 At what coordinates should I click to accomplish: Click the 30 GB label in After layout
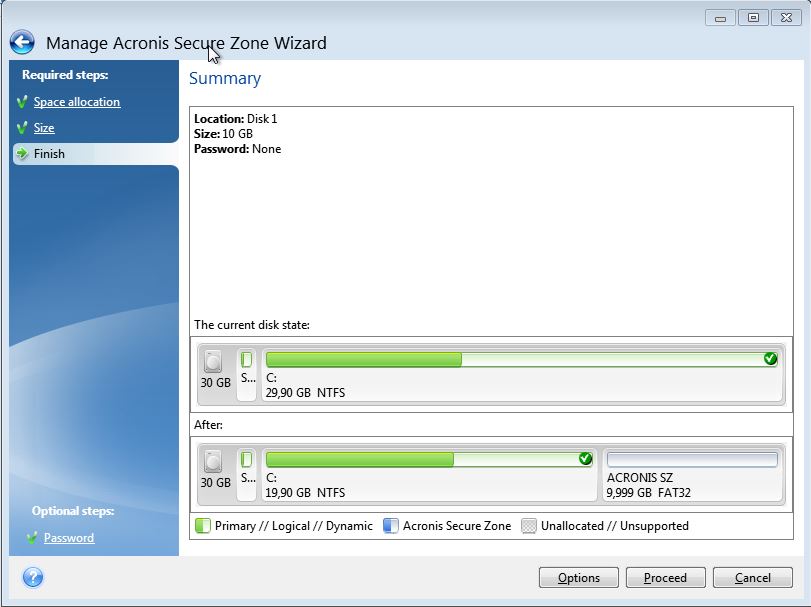216,482
